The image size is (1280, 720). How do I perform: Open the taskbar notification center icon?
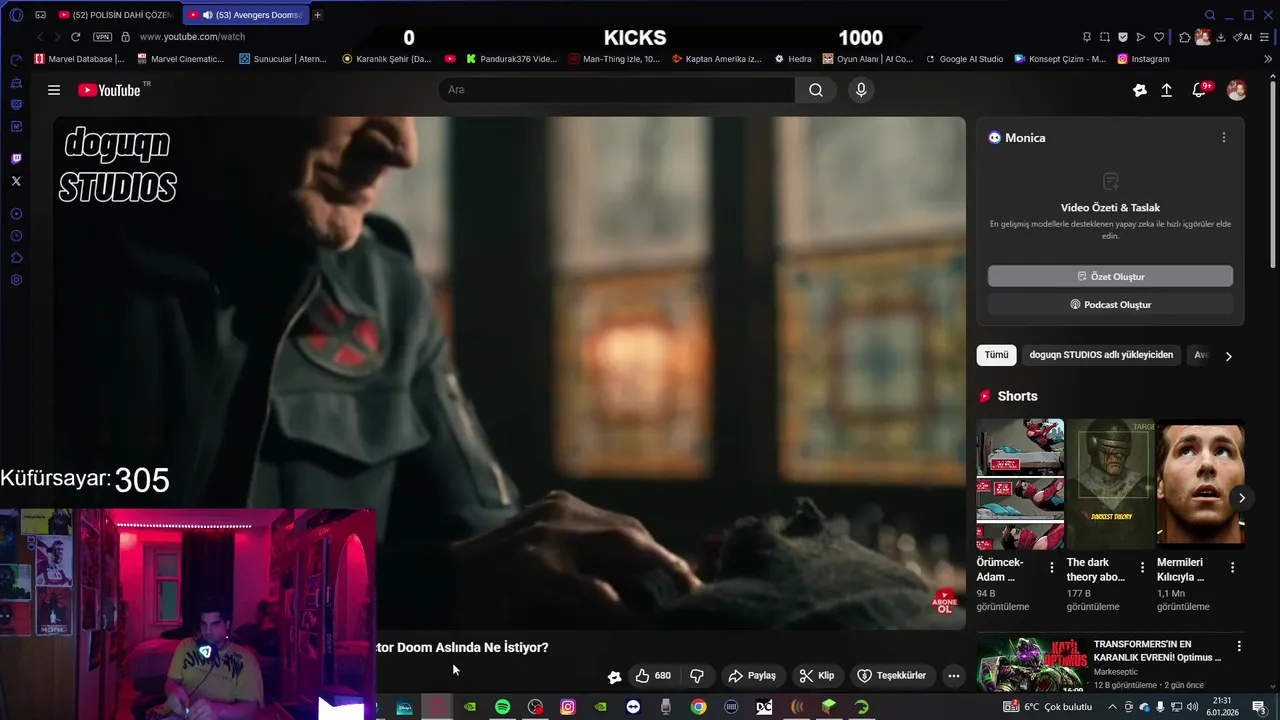[1259, 707]
